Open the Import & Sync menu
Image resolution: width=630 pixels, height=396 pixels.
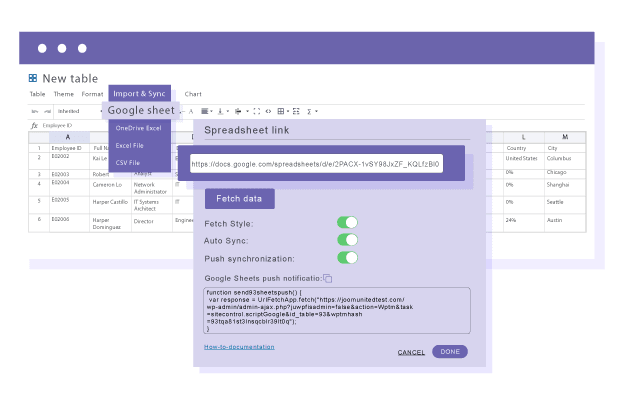[139, 94]
